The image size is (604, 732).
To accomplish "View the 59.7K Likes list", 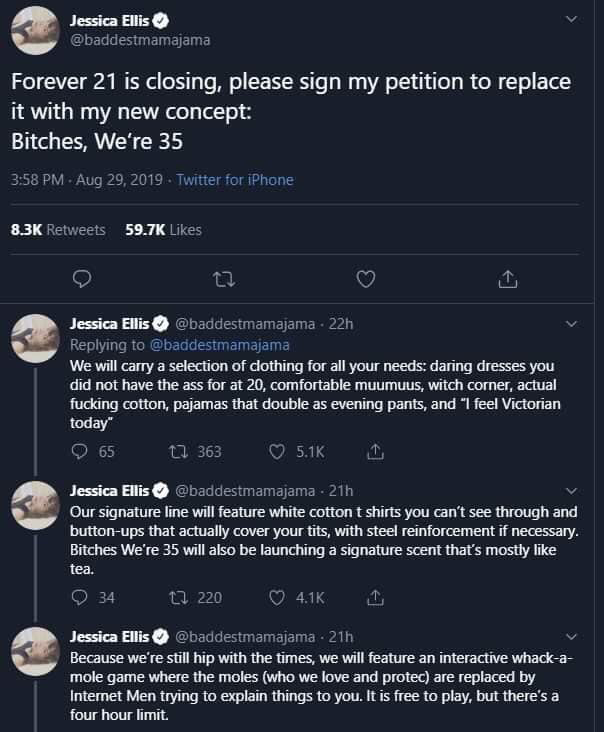I will tap(163, 229).
